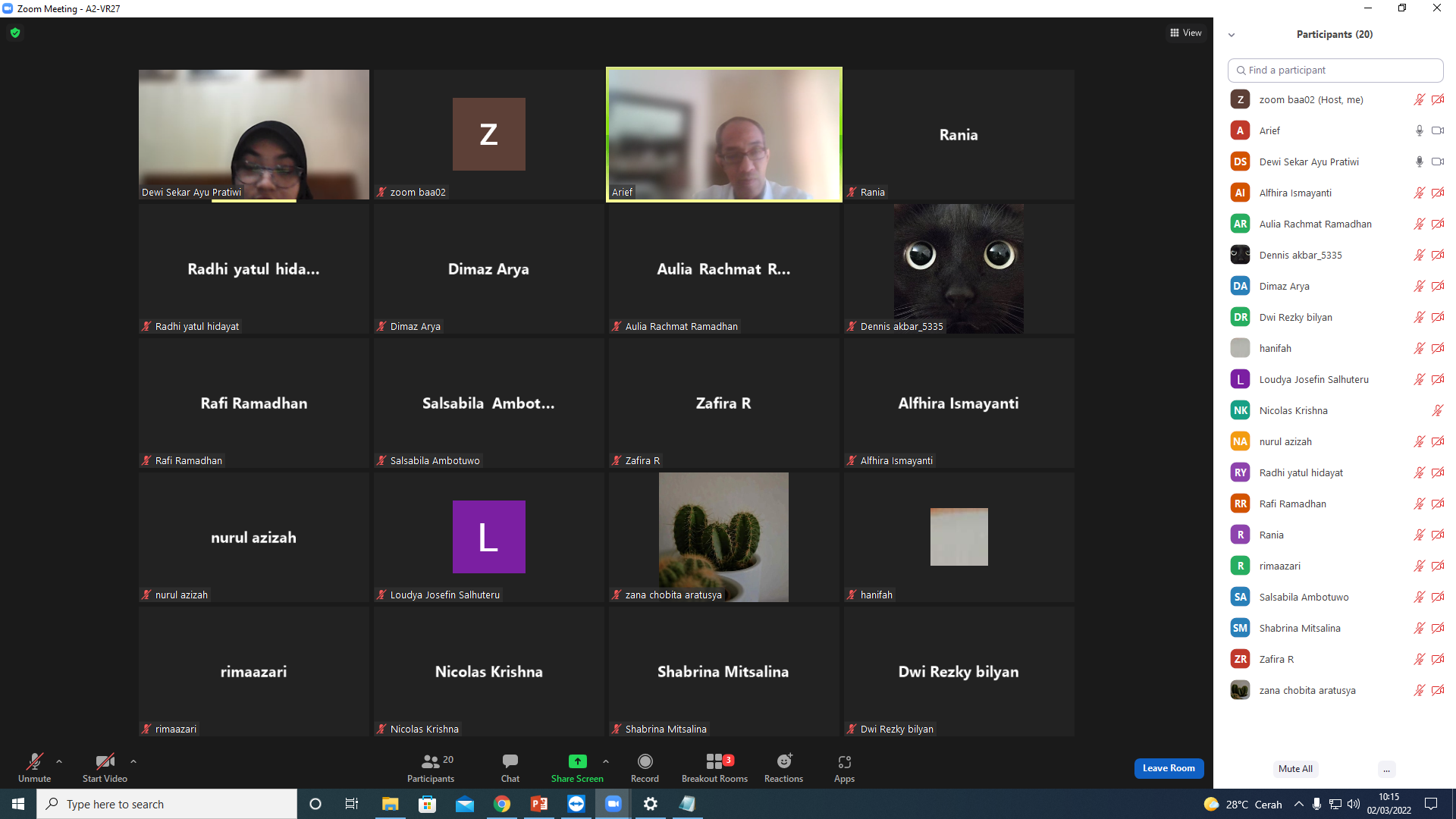Image resolution: width=1456 pixels, height=819 pixels.
Task: Click the Rafi Ramadhan video tile
Action: point(253,403)
